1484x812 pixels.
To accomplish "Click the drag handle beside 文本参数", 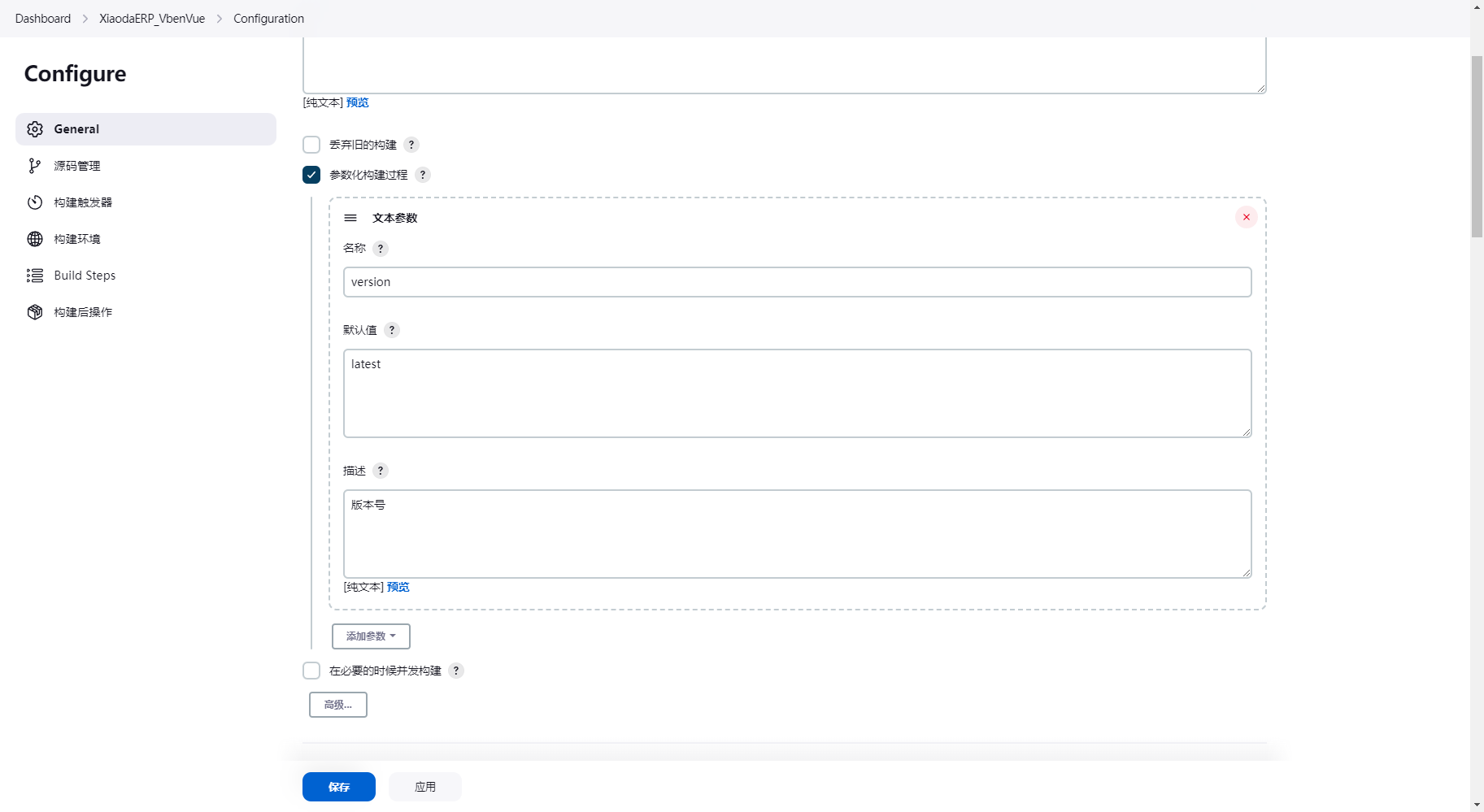I will [x=350, y=218].
